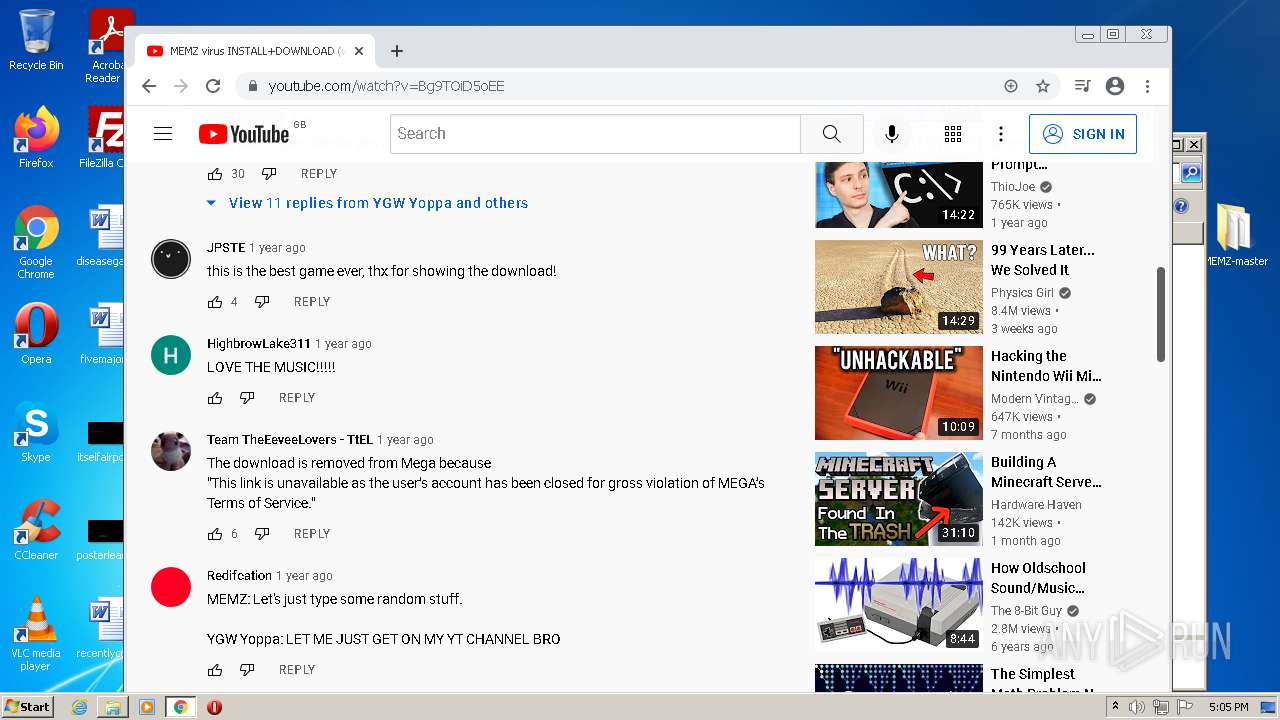The width and height of the screenshot is (1280, 720).
Task: Open the YouTube hamburger guide menu
Action: coord(163,134)
